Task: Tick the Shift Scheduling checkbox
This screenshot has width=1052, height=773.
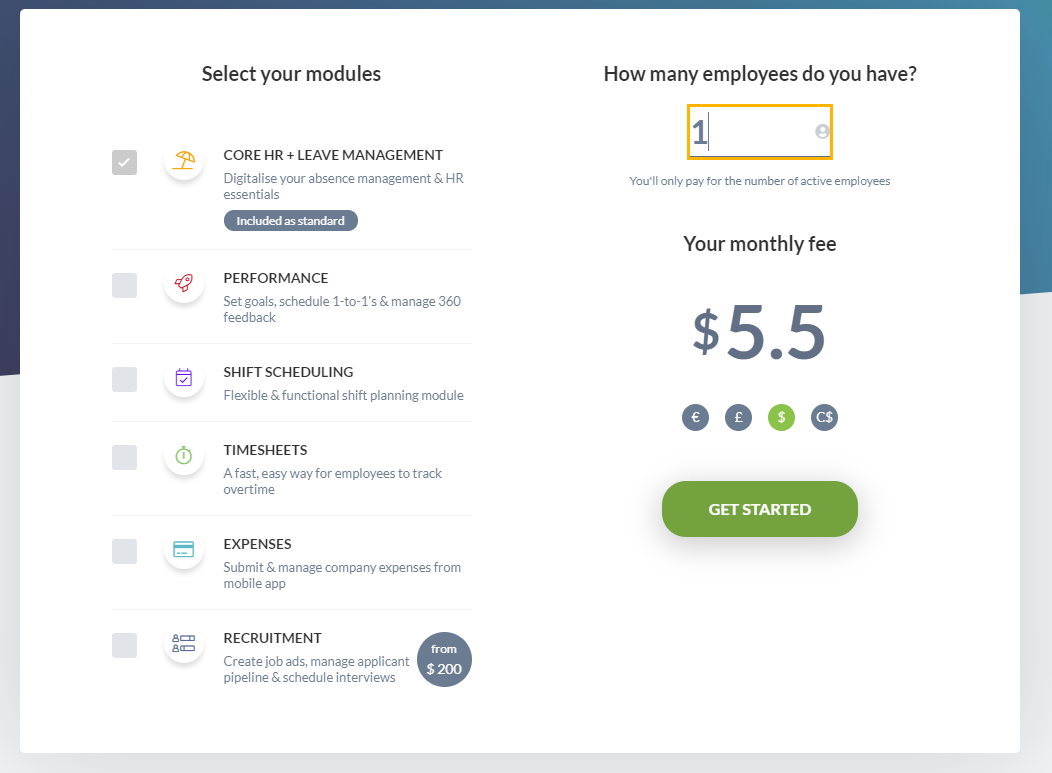Action: pos(125,379)
